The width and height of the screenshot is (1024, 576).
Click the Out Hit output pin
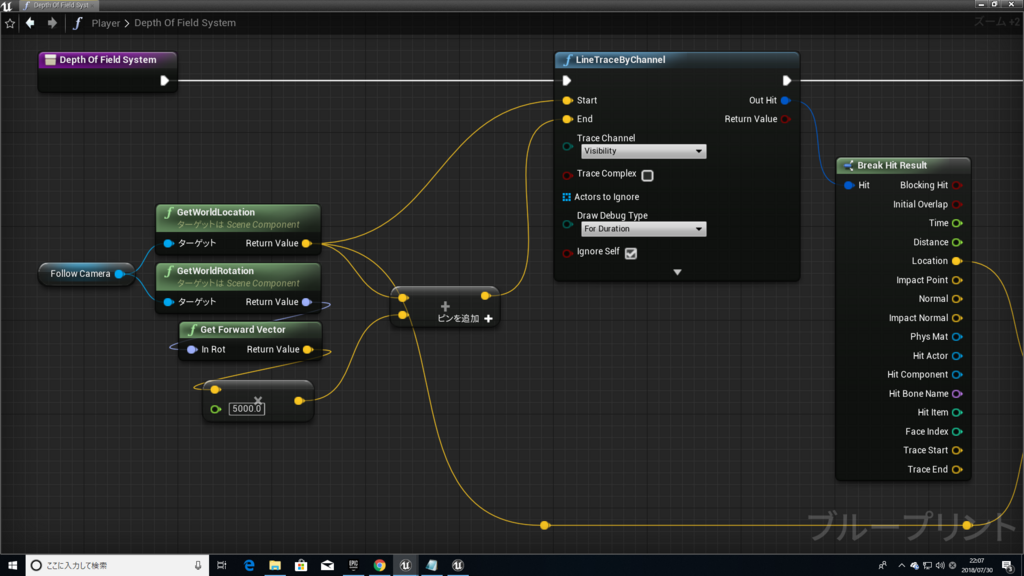click(786, 101)
